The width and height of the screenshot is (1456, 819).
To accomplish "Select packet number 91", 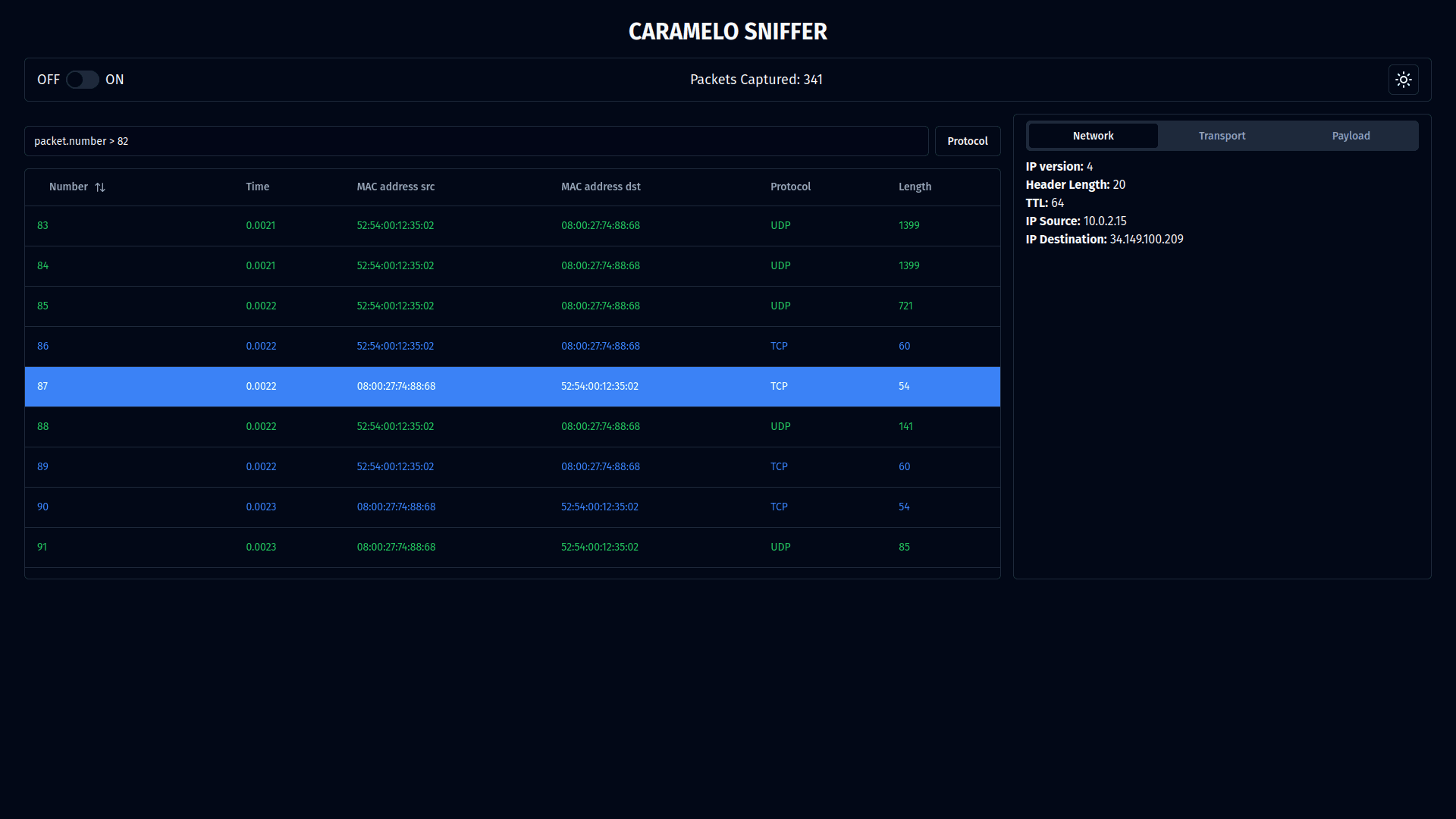I will click(x=303, y=547).
